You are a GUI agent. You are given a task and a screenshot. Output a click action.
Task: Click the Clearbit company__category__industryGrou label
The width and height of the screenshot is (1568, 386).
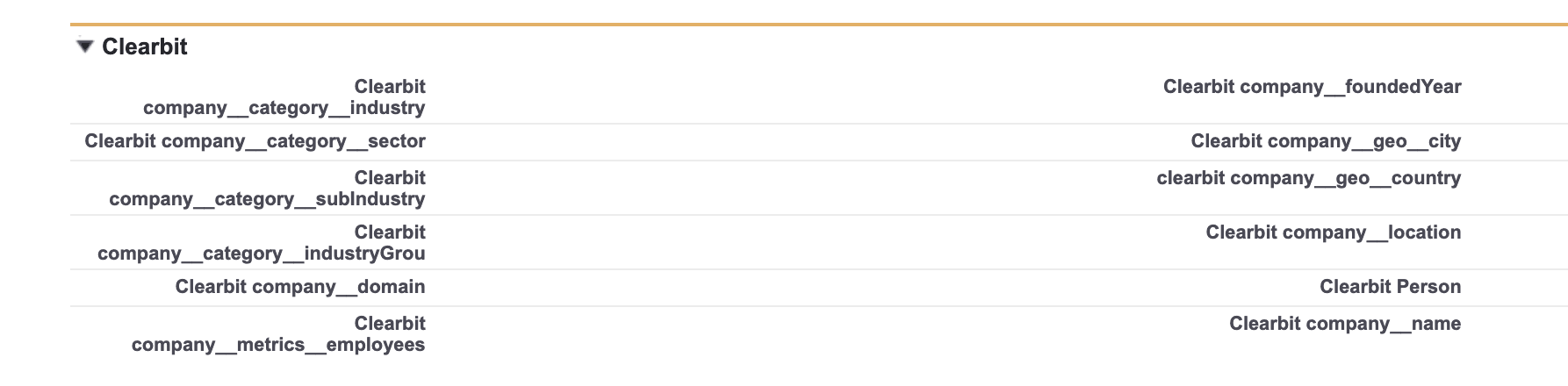pyautogui.click(x=262, y=243)
